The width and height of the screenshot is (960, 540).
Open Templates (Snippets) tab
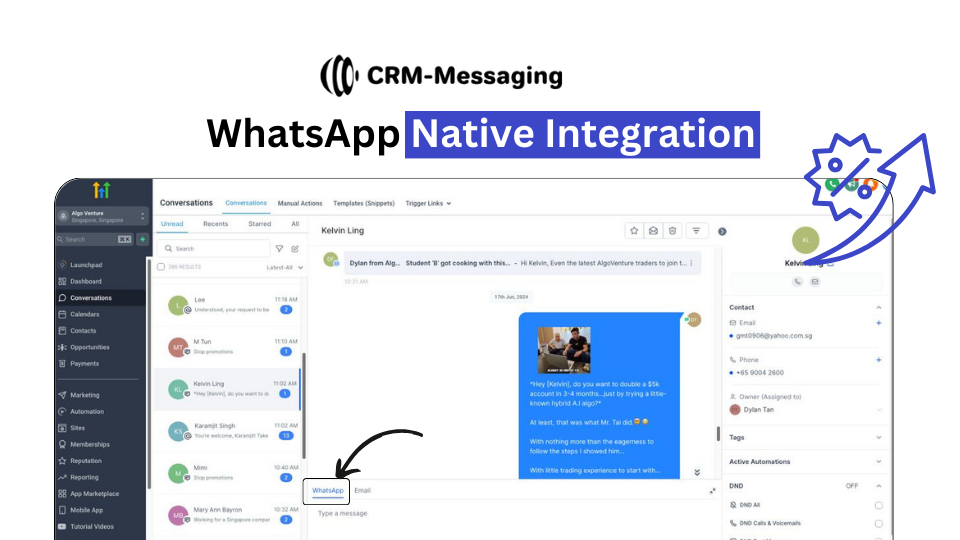point(364,203)
